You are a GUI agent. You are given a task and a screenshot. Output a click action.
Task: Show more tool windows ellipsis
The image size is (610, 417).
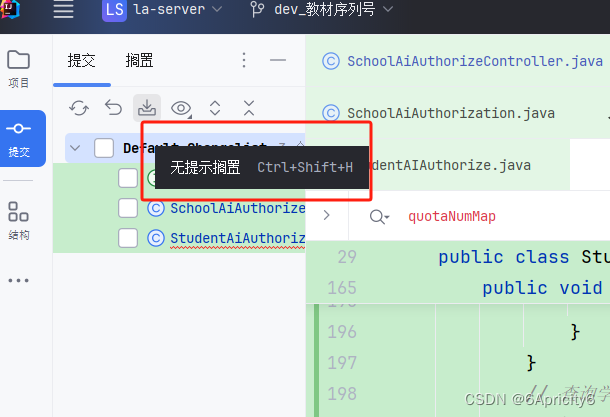point(19,280)
